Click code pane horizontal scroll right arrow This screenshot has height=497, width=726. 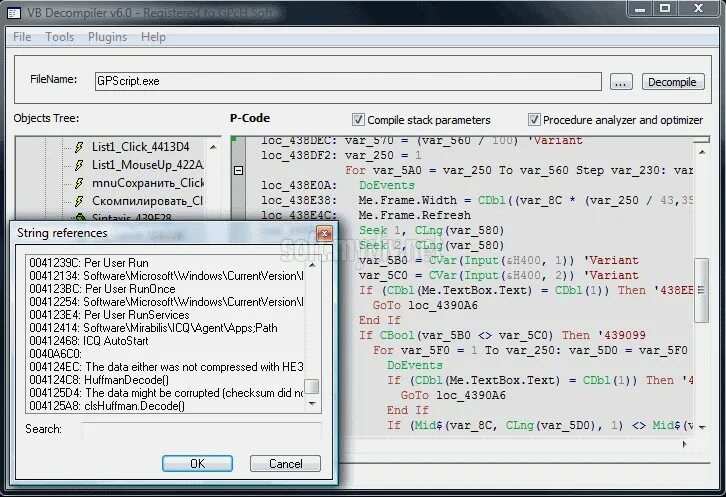click(x=685, y=444)
